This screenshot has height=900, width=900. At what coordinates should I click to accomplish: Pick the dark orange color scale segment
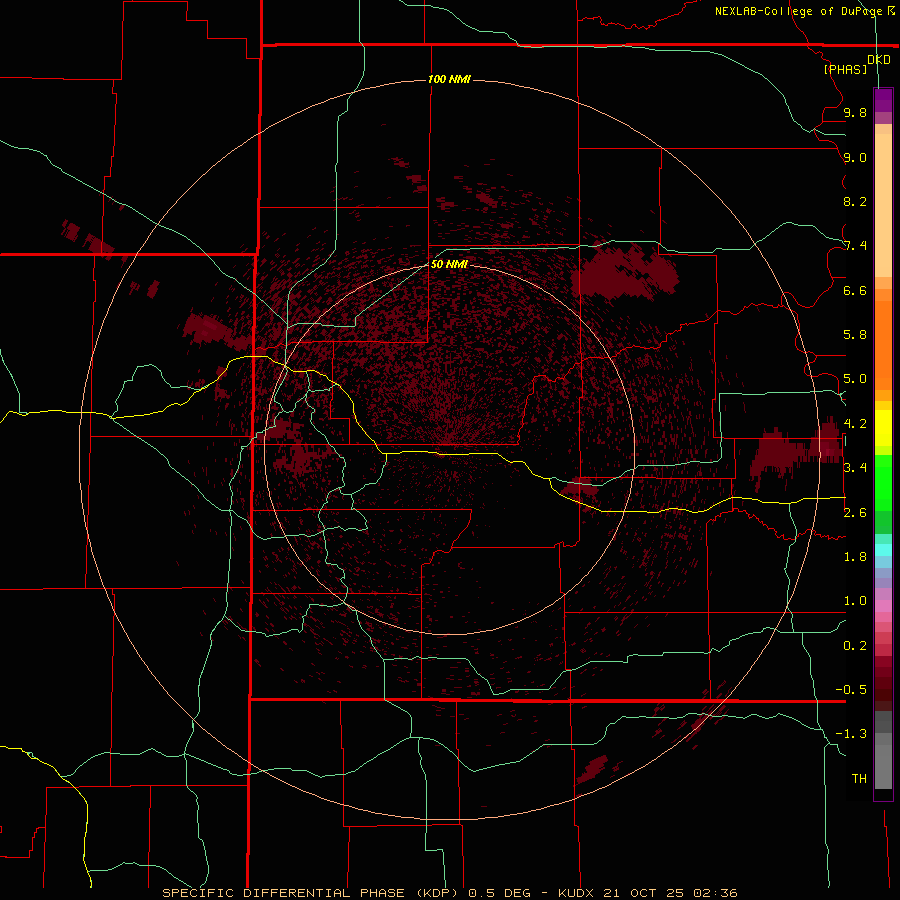click(883, 345)
